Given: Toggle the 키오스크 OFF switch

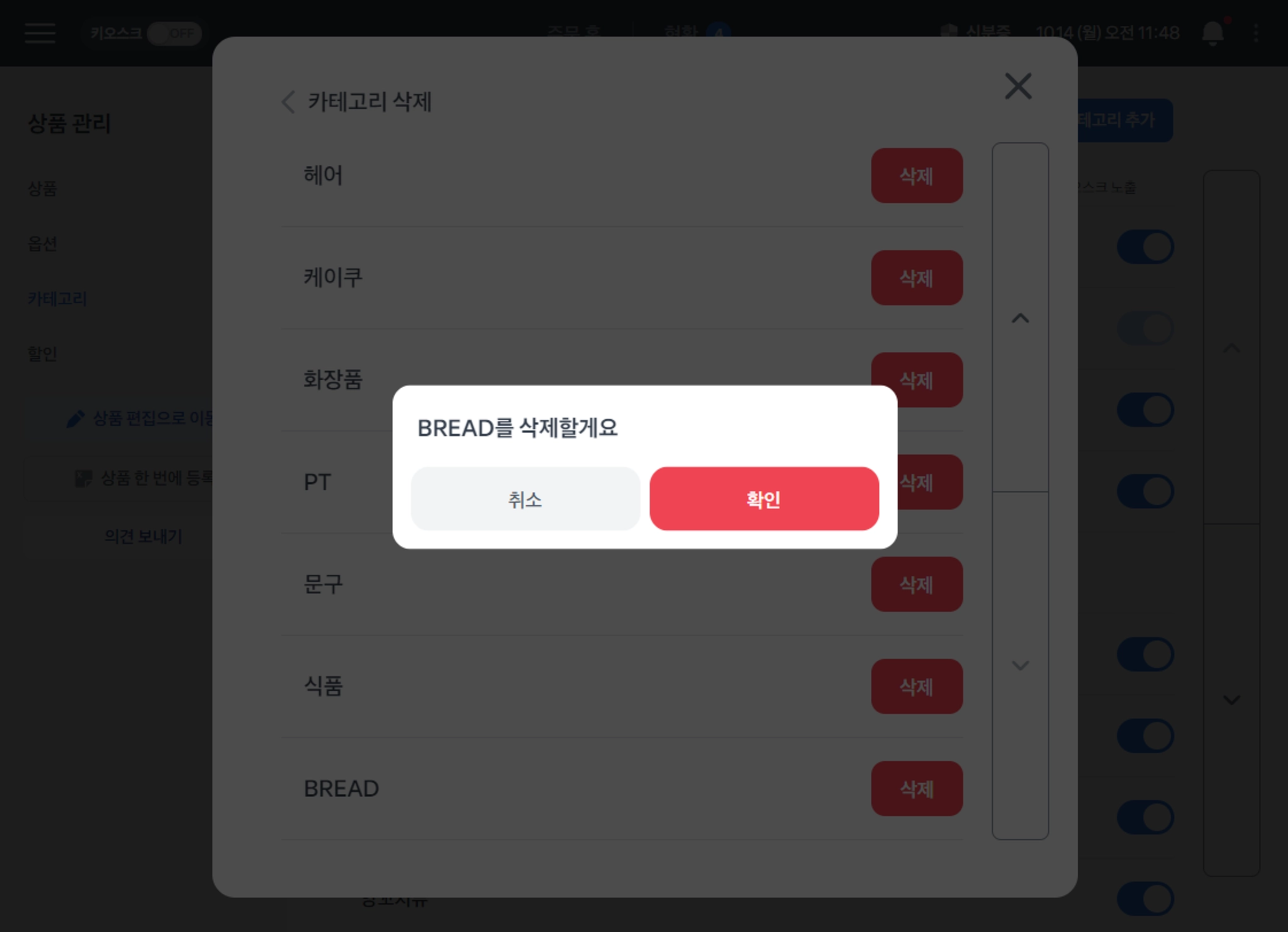Looking at the screenshot, I should click(x=174, y=33).
